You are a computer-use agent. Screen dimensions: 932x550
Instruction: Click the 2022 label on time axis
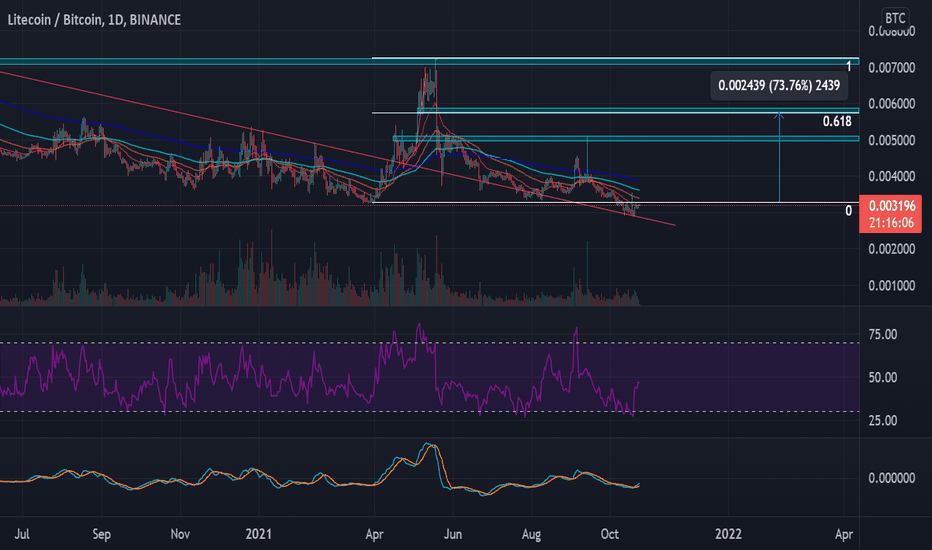pyautogui.click(x=728, y=534)
